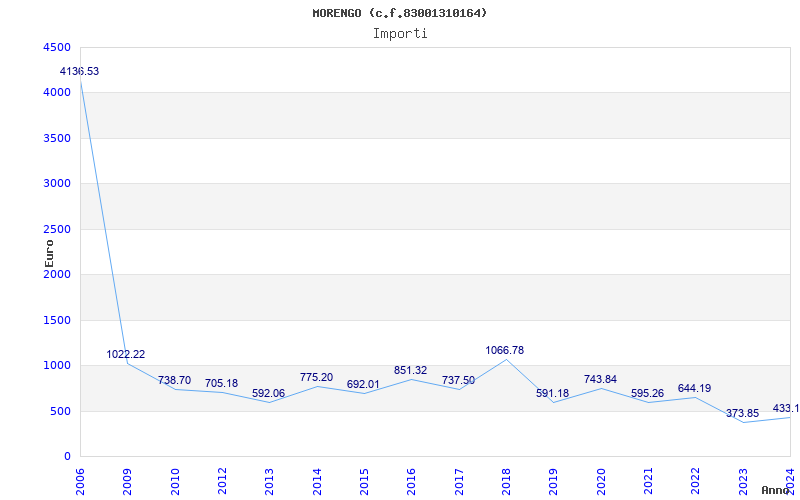The image size is (800, 500).
Task: Click the data label 595.26
Action: click(x=647, y=393)
